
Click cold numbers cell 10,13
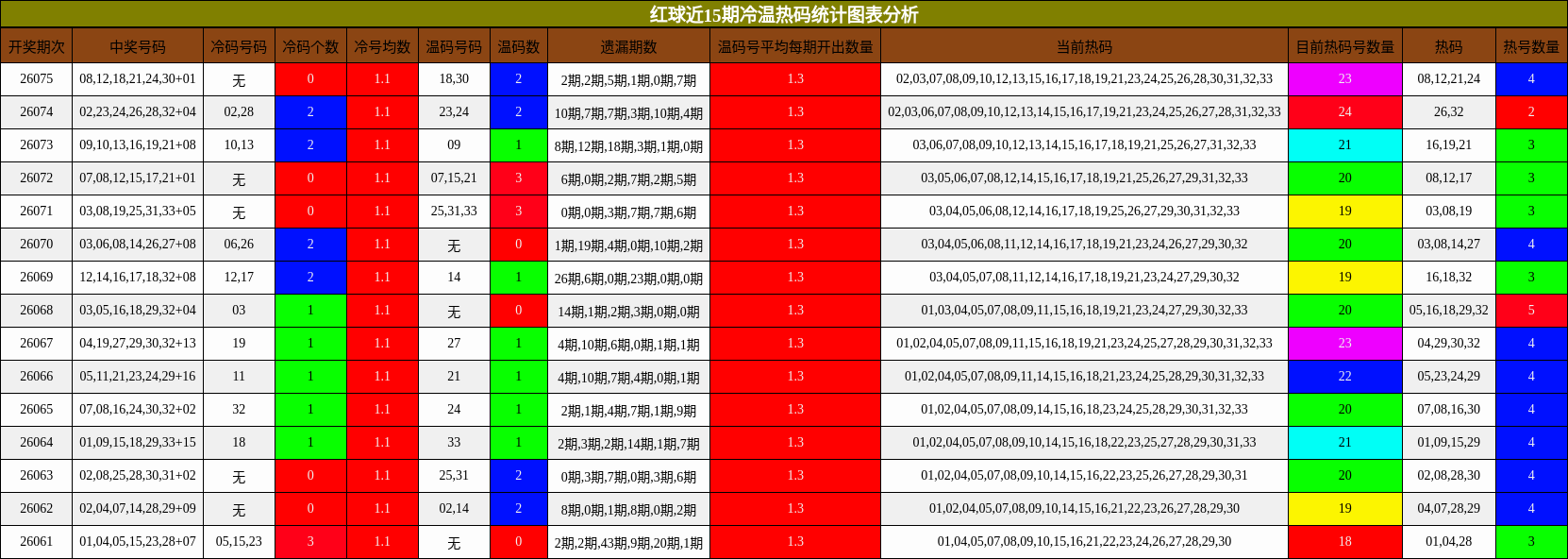click(239, 145)
